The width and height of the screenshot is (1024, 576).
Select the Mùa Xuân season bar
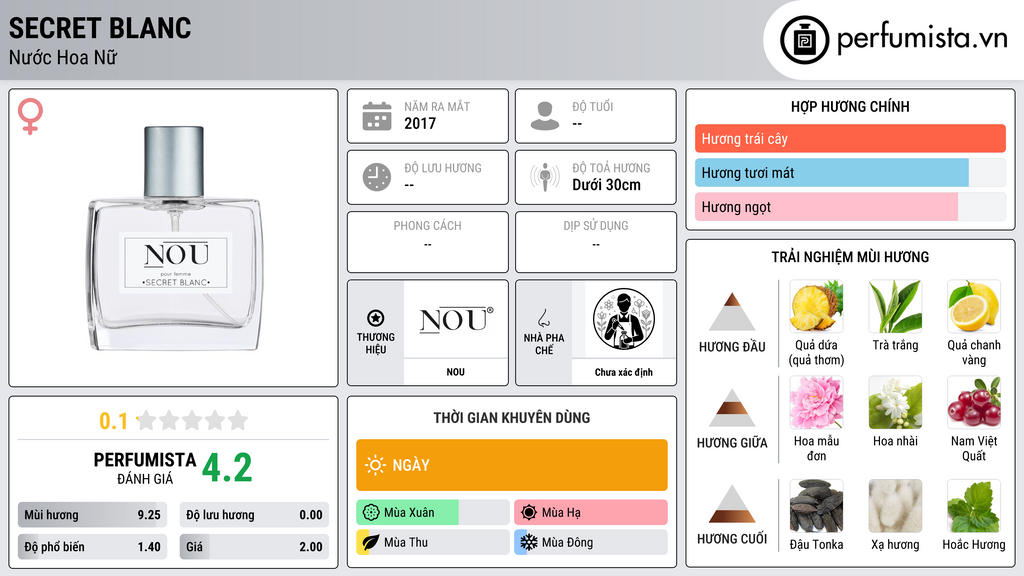coord(432,513)
